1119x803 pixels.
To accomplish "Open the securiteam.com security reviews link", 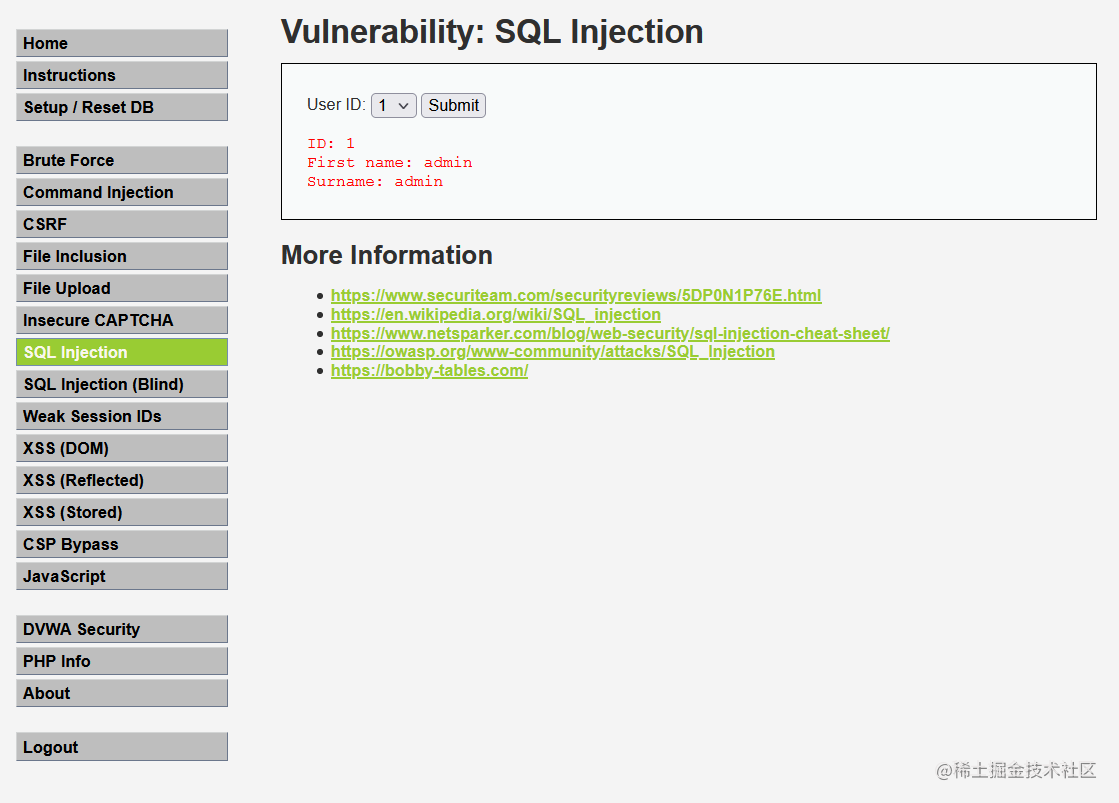I will tap(575, 295).
